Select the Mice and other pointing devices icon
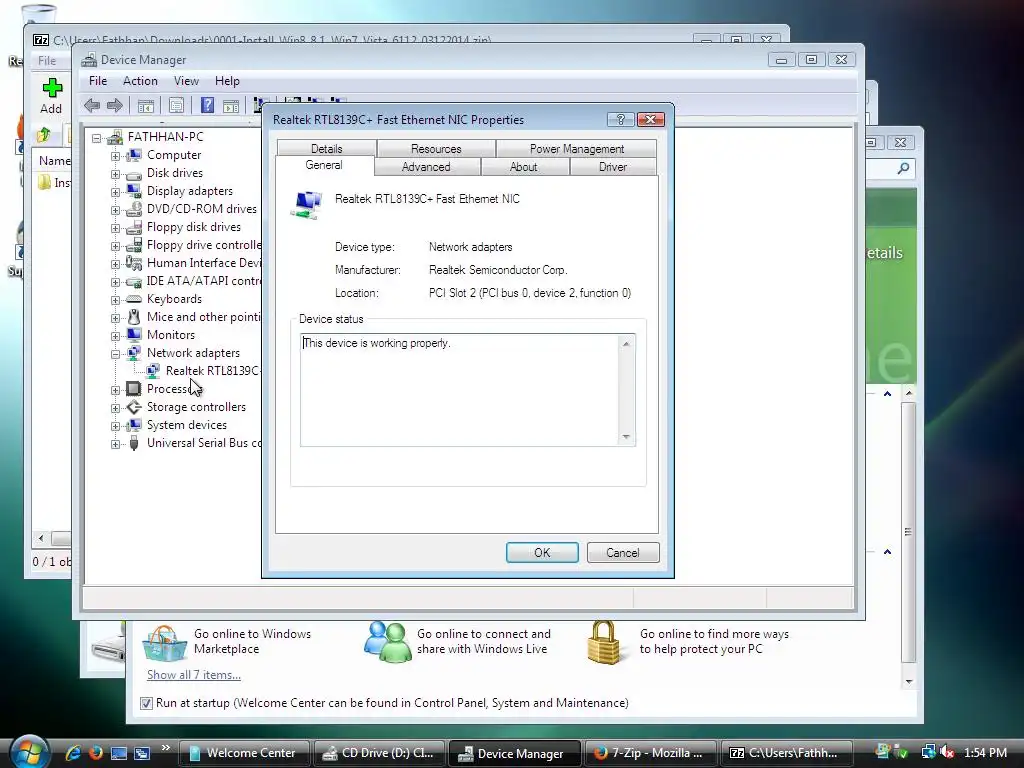 click(x=134, y=317)
